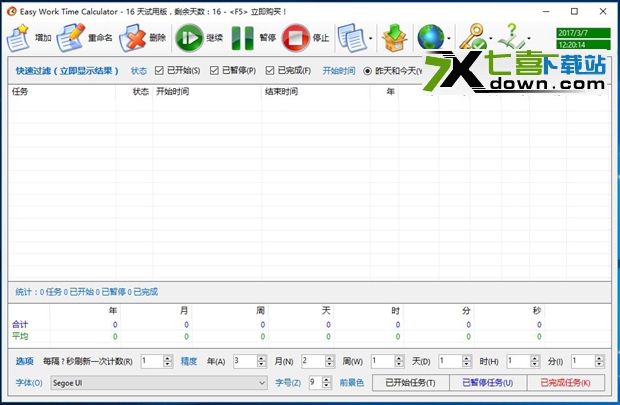Click the 已暂停任务(U) color button
The image size is (620, 405).
pyautogui.click(x=488, y=383)
